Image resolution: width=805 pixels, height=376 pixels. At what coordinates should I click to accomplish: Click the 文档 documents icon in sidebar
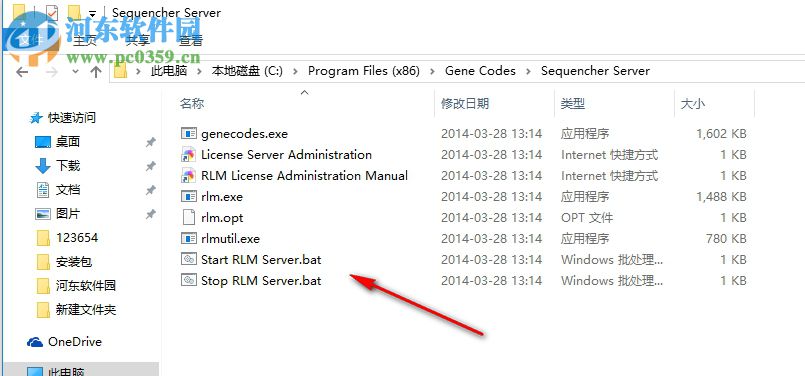tap(43, 190)
